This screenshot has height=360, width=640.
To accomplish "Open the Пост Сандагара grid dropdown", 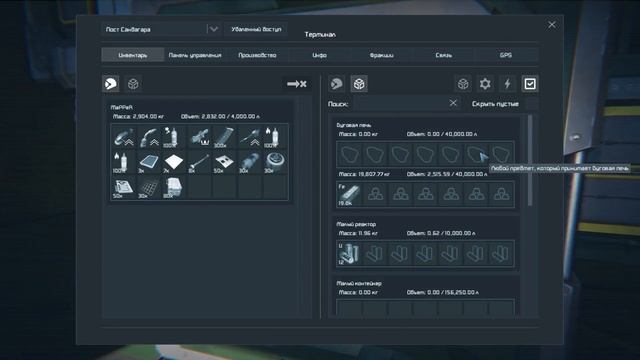I will click(x=161, y=29).
